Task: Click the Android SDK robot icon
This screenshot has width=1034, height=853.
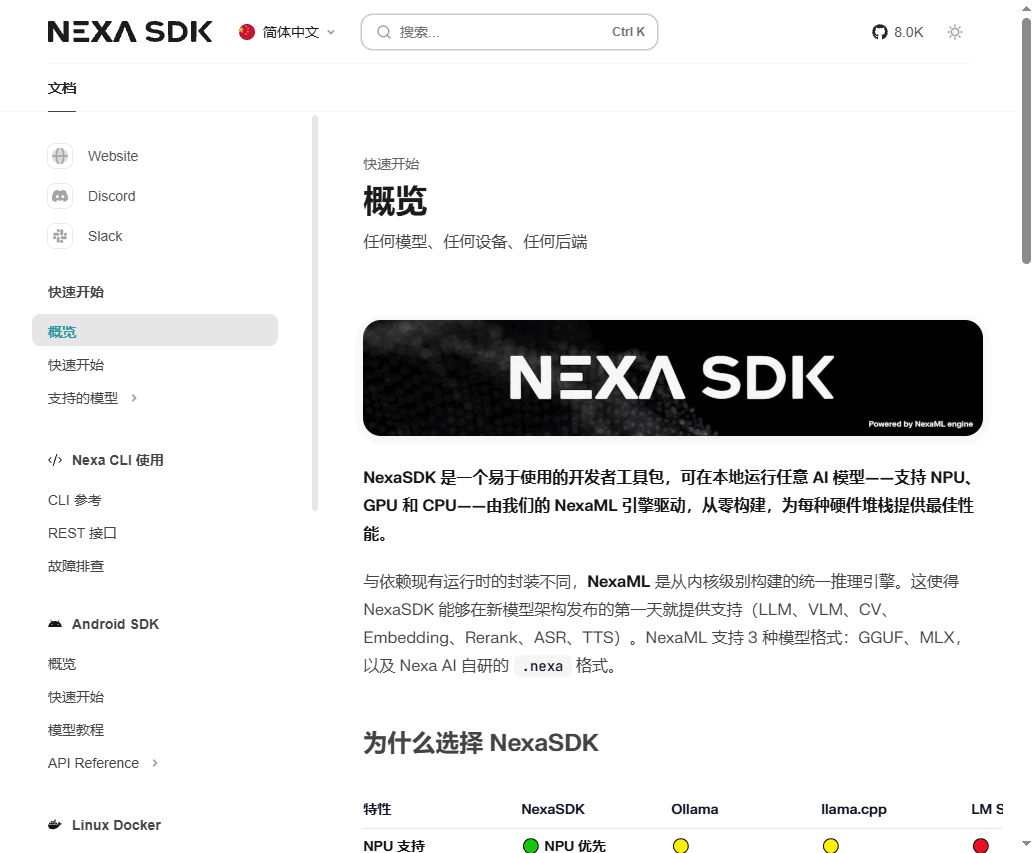Action: 55,624
